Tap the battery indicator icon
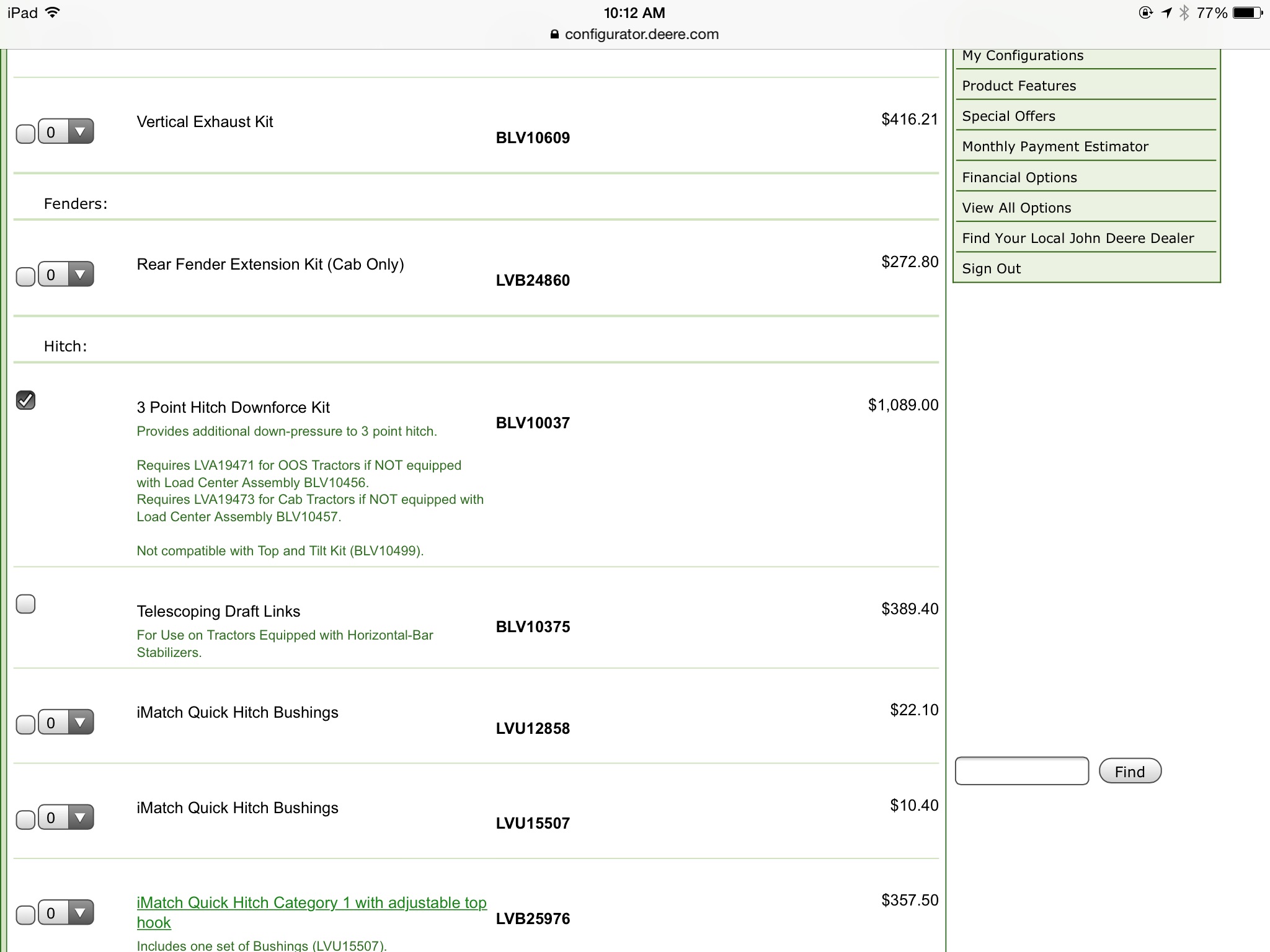The width and height of the screenshot is (1270, 952). pos(1247,13)
